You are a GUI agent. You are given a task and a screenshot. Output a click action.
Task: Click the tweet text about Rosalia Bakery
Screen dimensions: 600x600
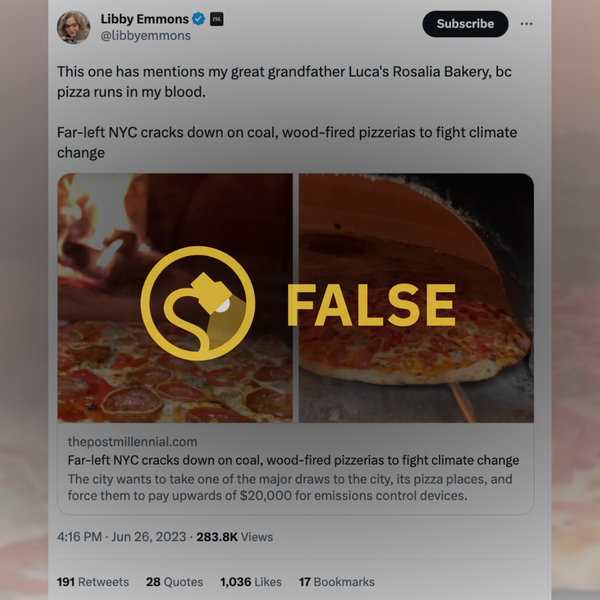285,82
